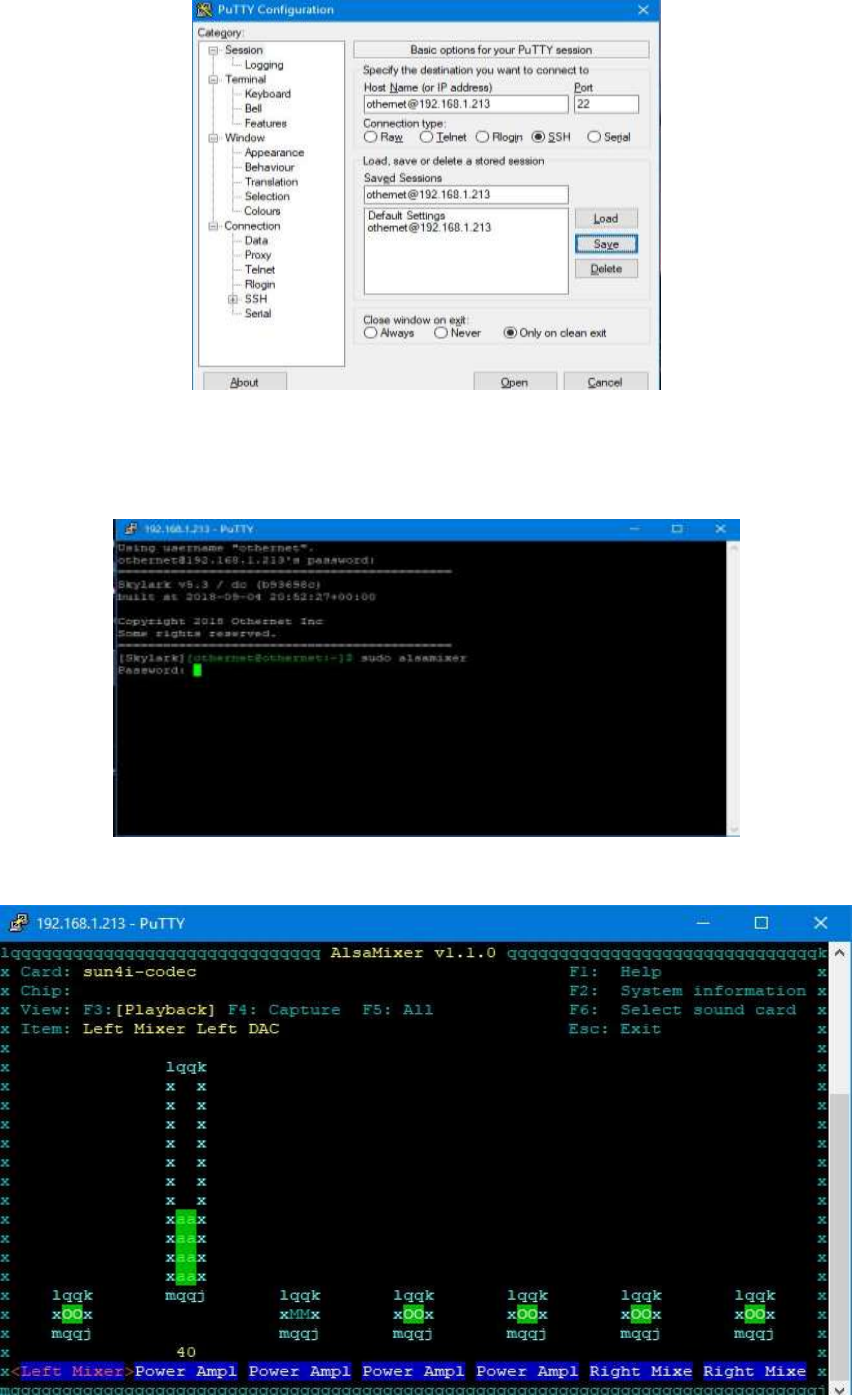Viewport: 852px width, 1395px height.
Task: Click the F2: System information text
Action: tap(687, 991)
